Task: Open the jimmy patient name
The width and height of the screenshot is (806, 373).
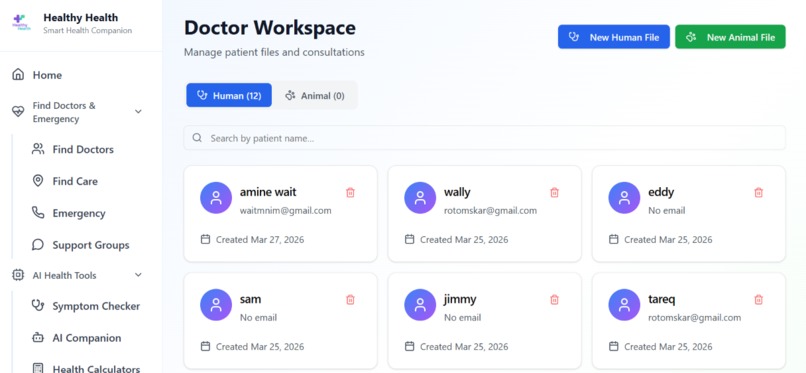Action: [460, 299]
